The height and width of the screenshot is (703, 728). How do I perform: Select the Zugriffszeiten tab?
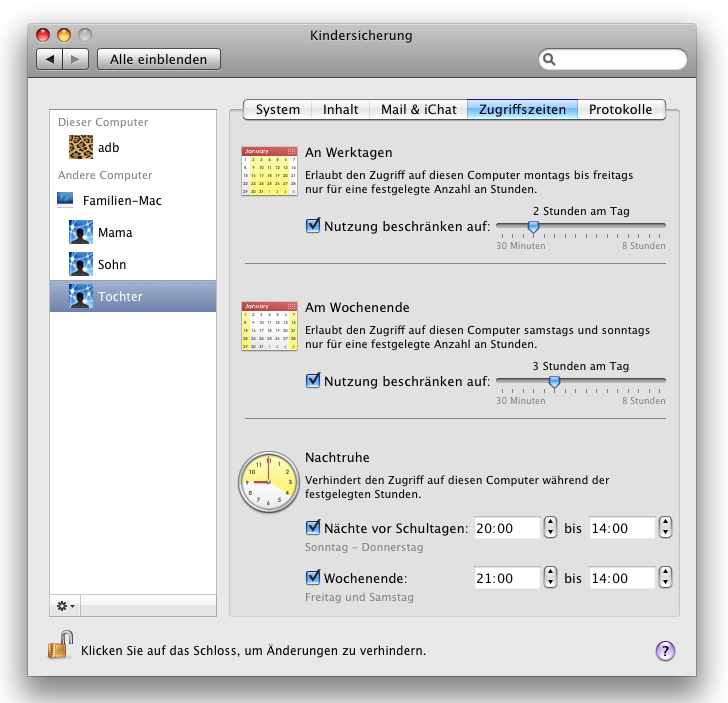pyautogui.click(x=522, y=110)
